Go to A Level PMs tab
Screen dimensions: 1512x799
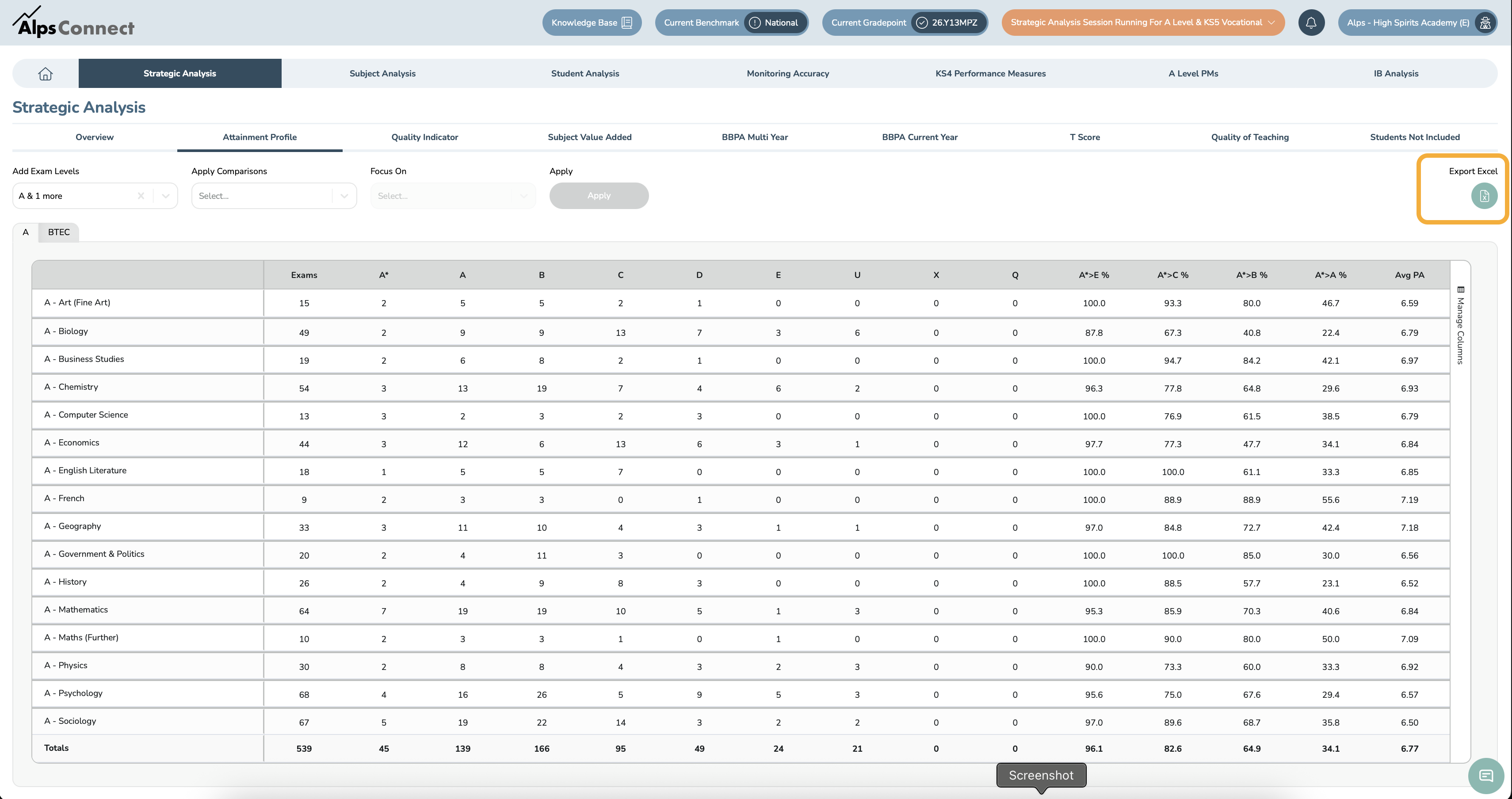1193,73
